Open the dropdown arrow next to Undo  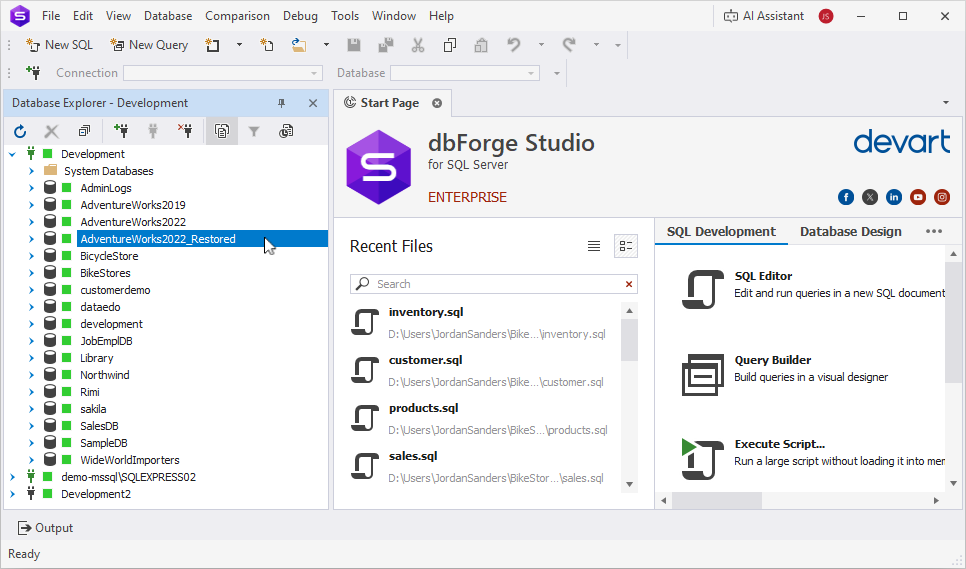(x=541, y=45)
